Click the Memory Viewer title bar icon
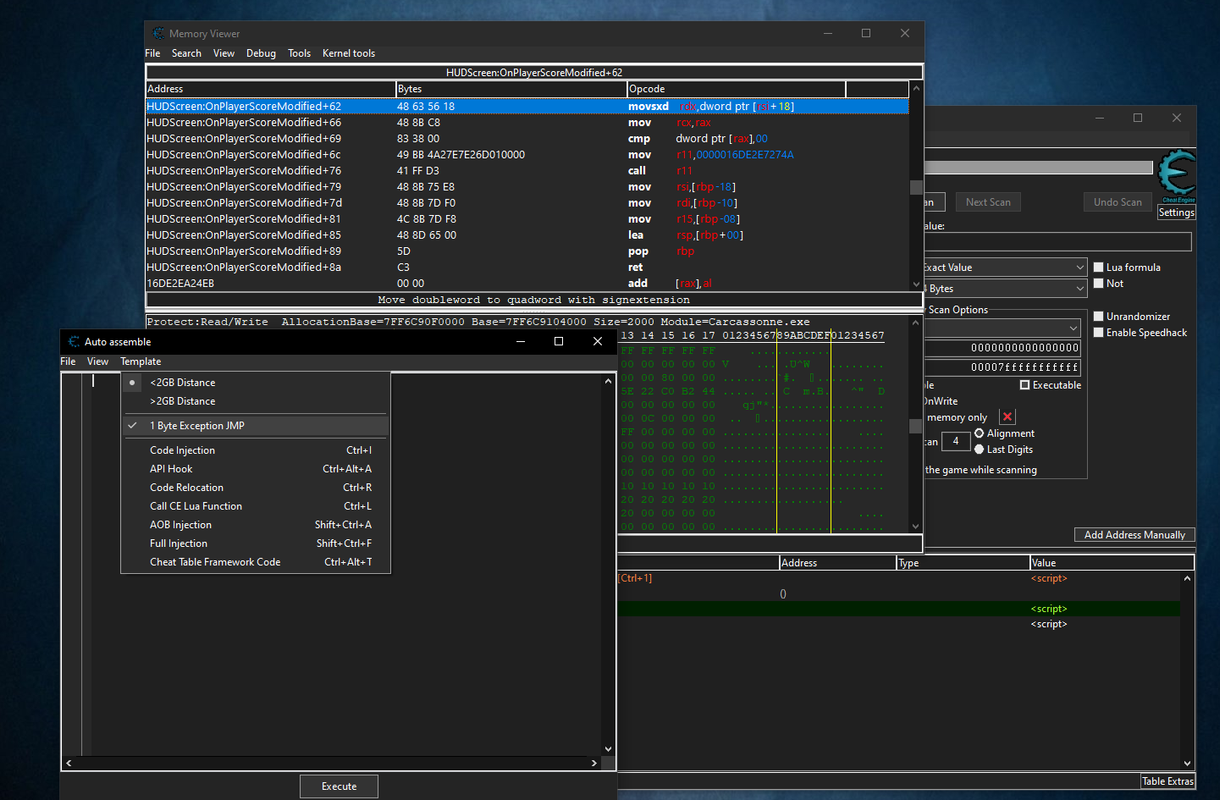Image resolution: width=1220 pixels, height=800 pixels. coord(158,33)
